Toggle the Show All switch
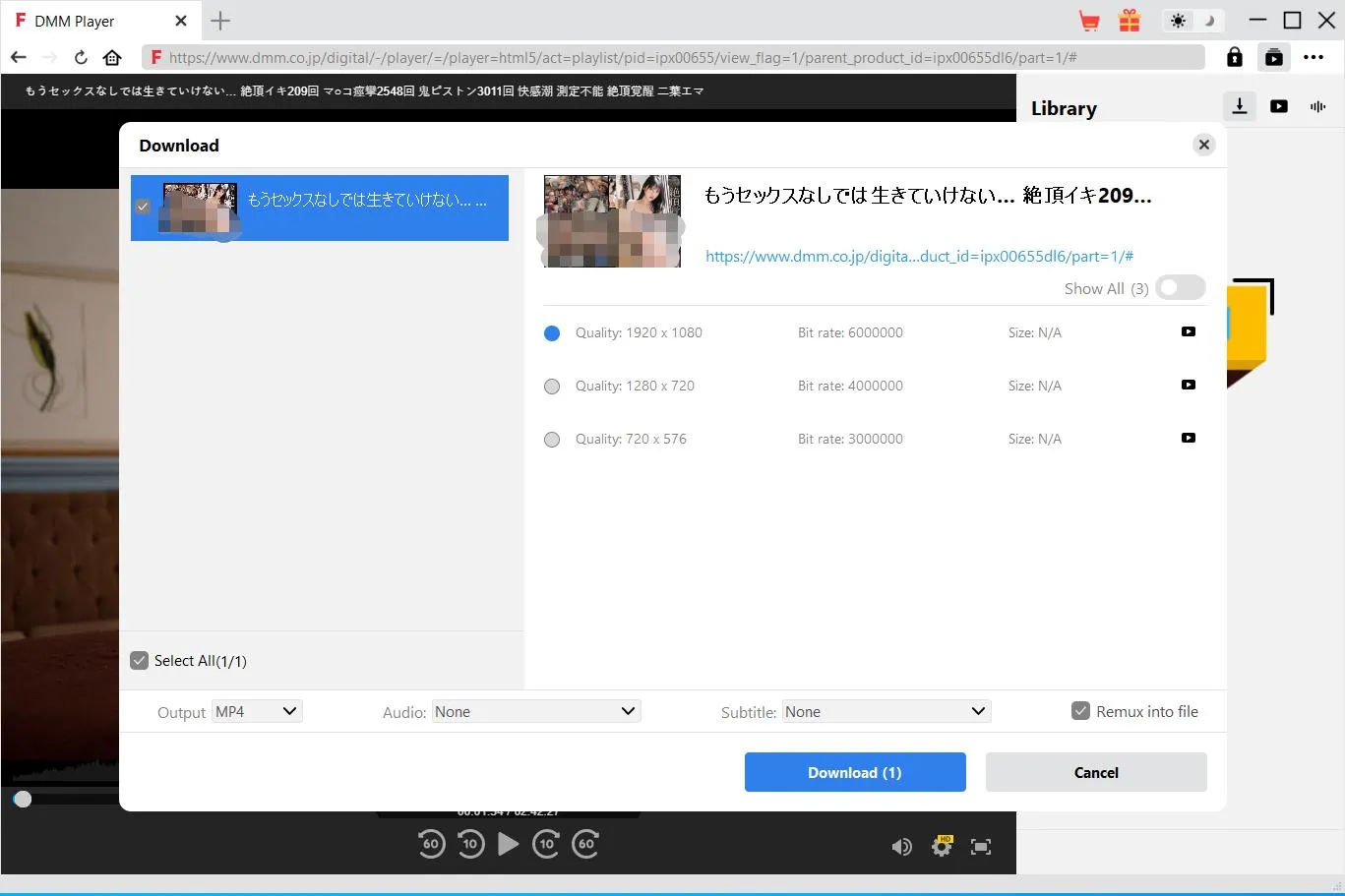 click(1180, 287)
